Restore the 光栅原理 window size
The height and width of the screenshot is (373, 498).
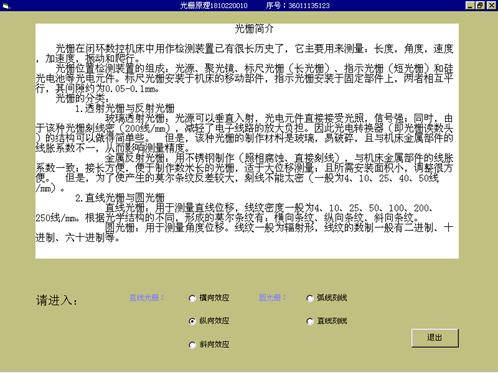(480, 5)
